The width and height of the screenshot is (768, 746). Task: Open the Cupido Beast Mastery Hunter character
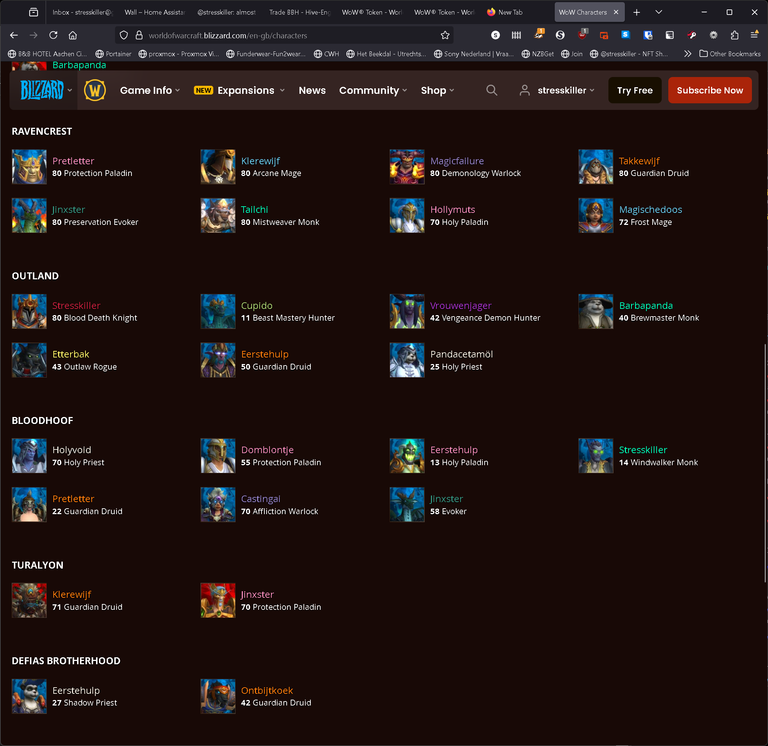[x=268, y=312]
